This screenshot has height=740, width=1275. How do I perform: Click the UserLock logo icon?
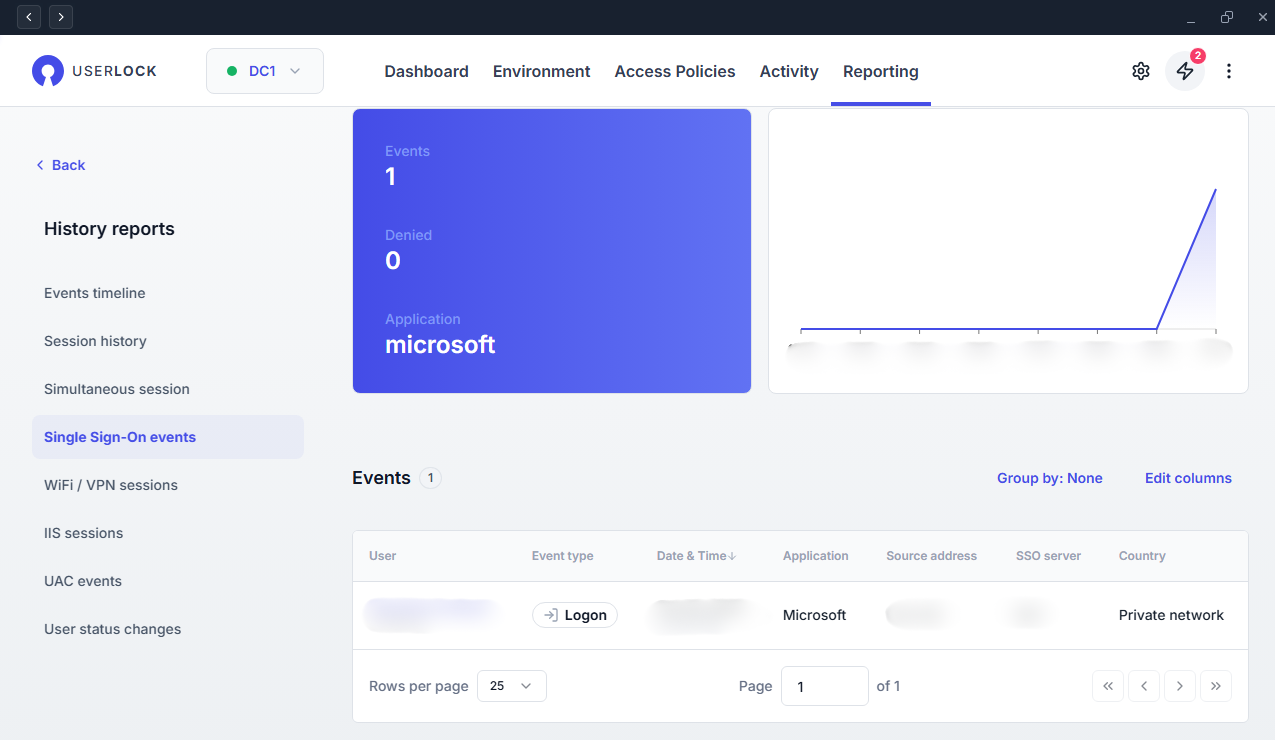click(x=47, y=71)
